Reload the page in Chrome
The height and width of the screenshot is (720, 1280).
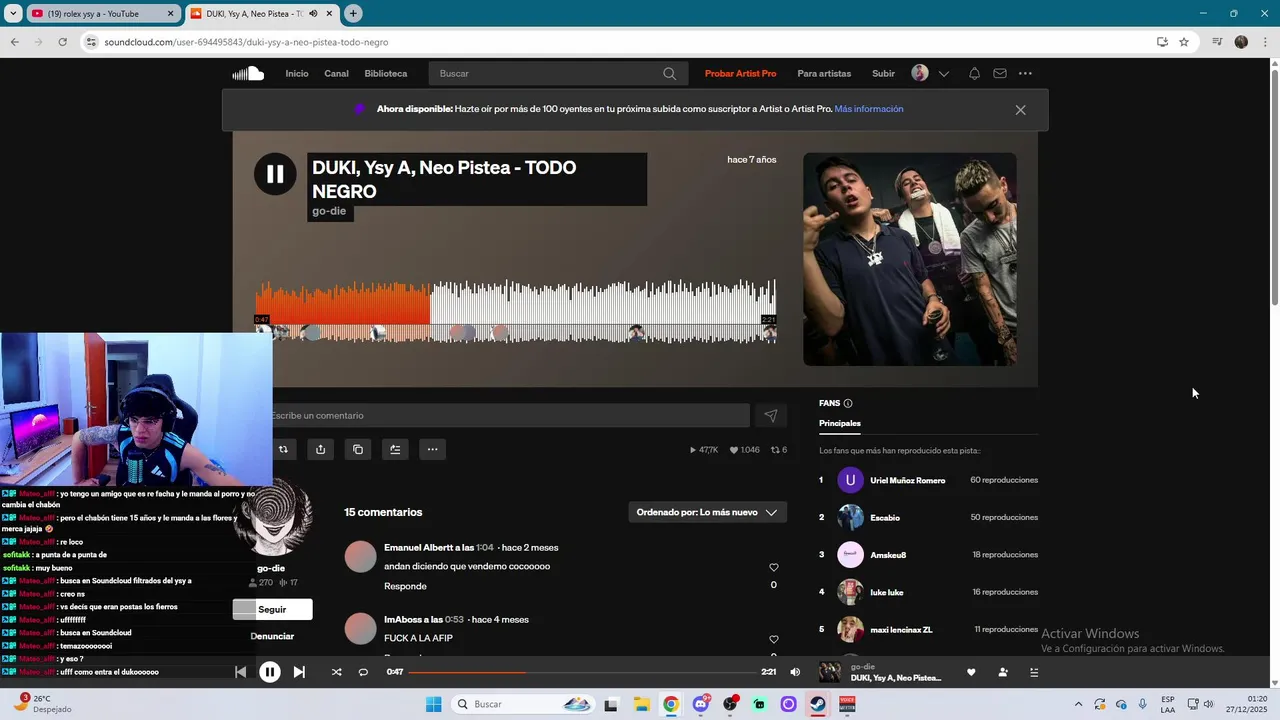coord(62,42)
